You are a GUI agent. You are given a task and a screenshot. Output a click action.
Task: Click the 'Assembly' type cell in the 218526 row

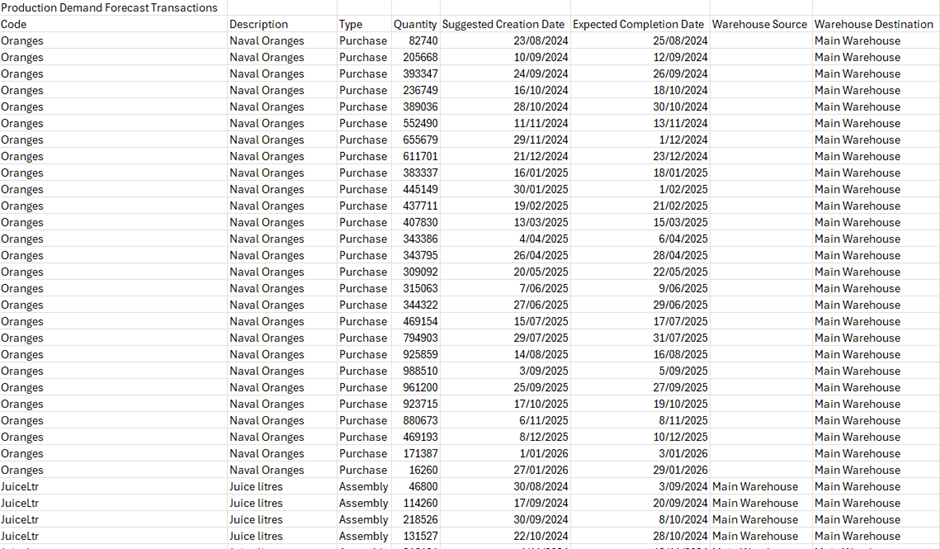click(x=363, y=520)
